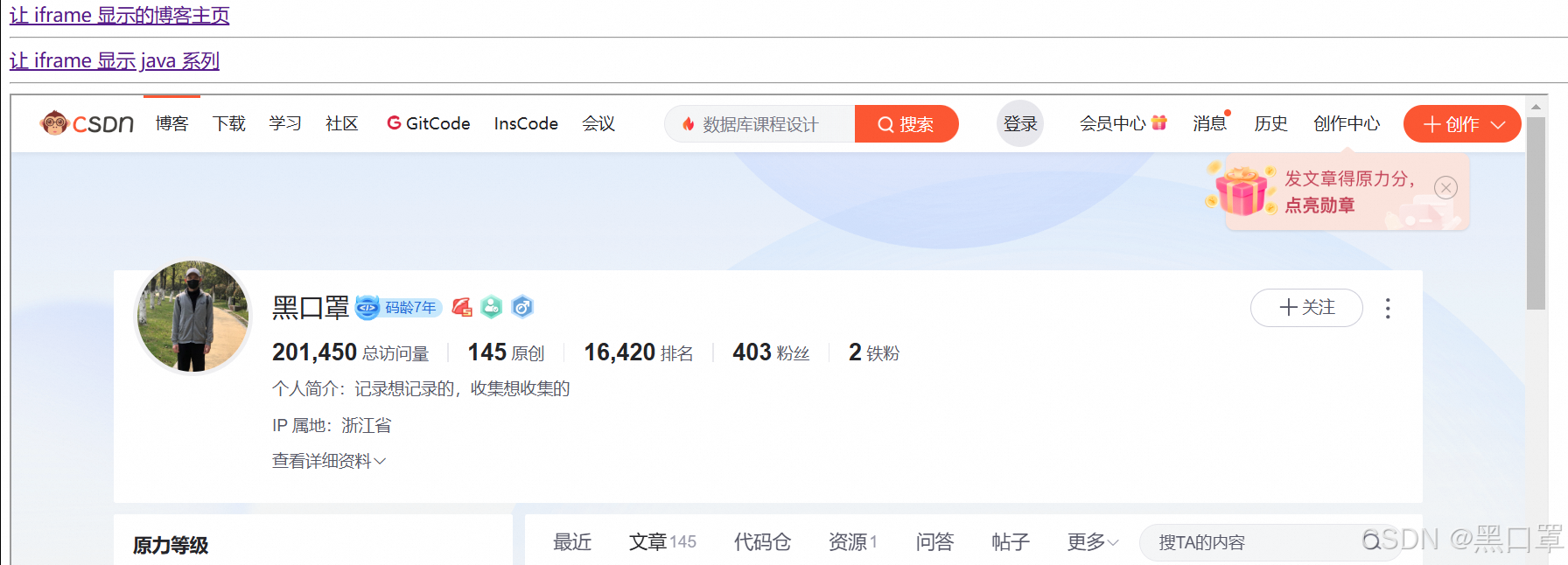This screenshot has height=565, width=1568.
Task: Switch to the 帖子 tab
Action: tap(1011, 542)
